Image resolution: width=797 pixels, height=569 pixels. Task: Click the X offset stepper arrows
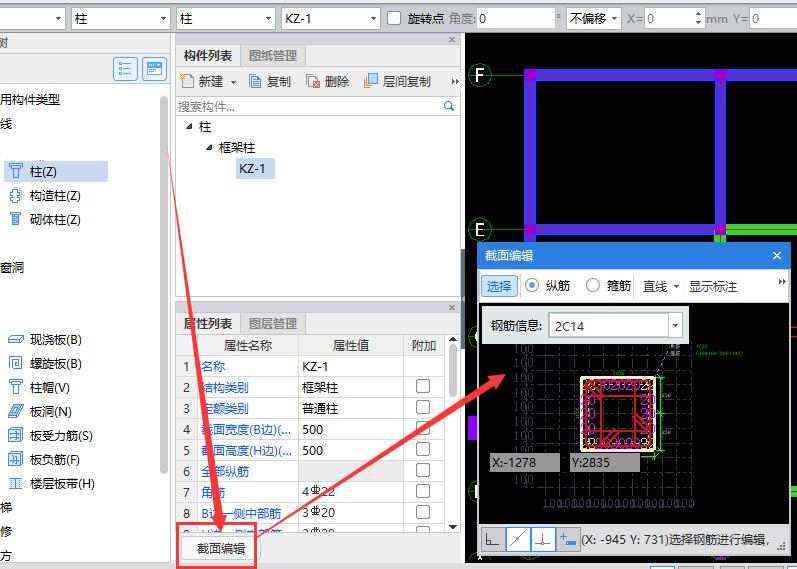coord(698,19)
